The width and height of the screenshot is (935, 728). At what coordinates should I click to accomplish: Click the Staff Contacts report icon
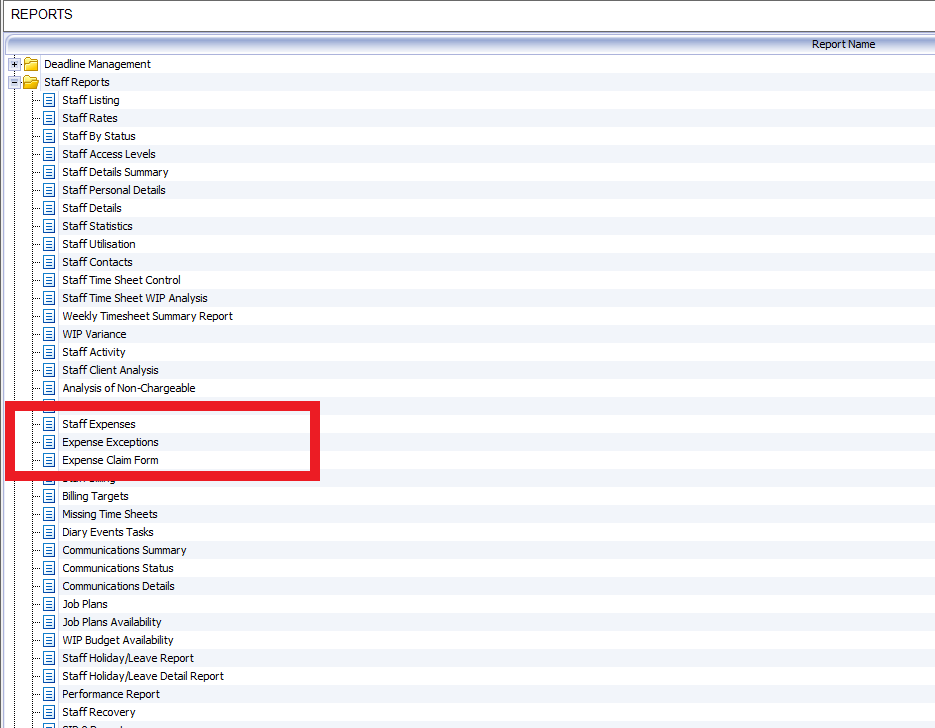click(49, 262)
